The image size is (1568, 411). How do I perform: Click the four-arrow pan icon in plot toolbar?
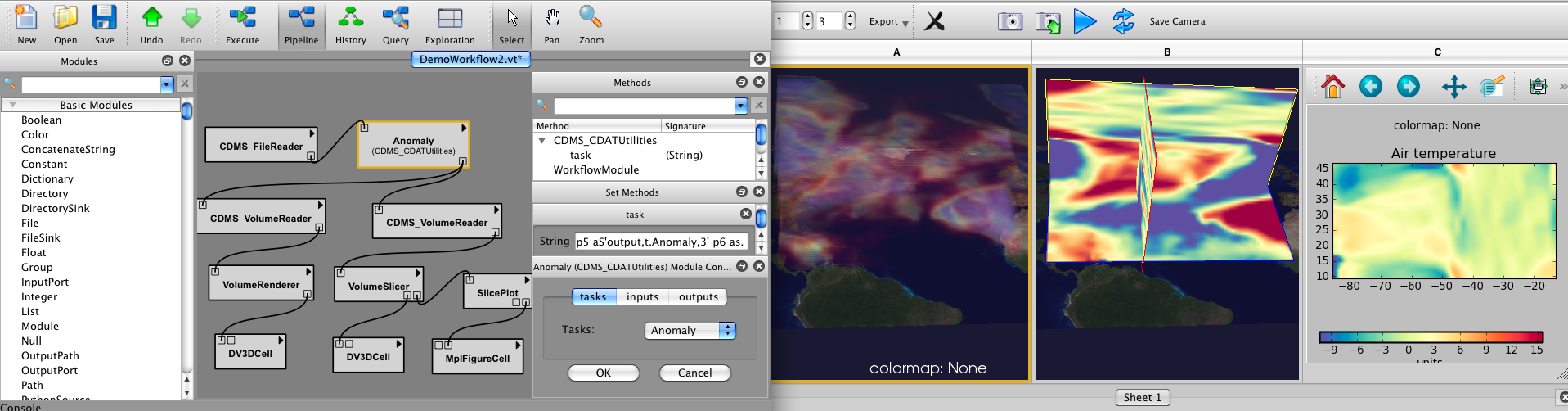pyautogui.click(x=1453, y=86)
